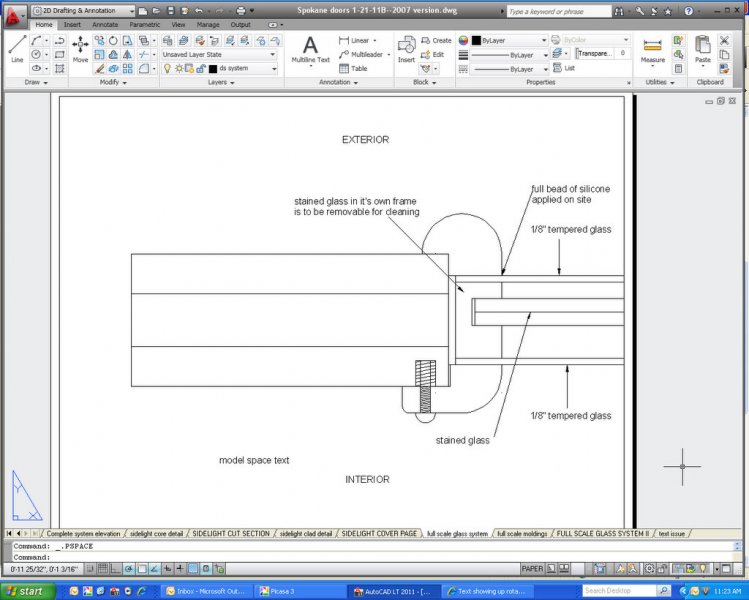
Task: Click the keyword search input field
Action: click(558, 11)
